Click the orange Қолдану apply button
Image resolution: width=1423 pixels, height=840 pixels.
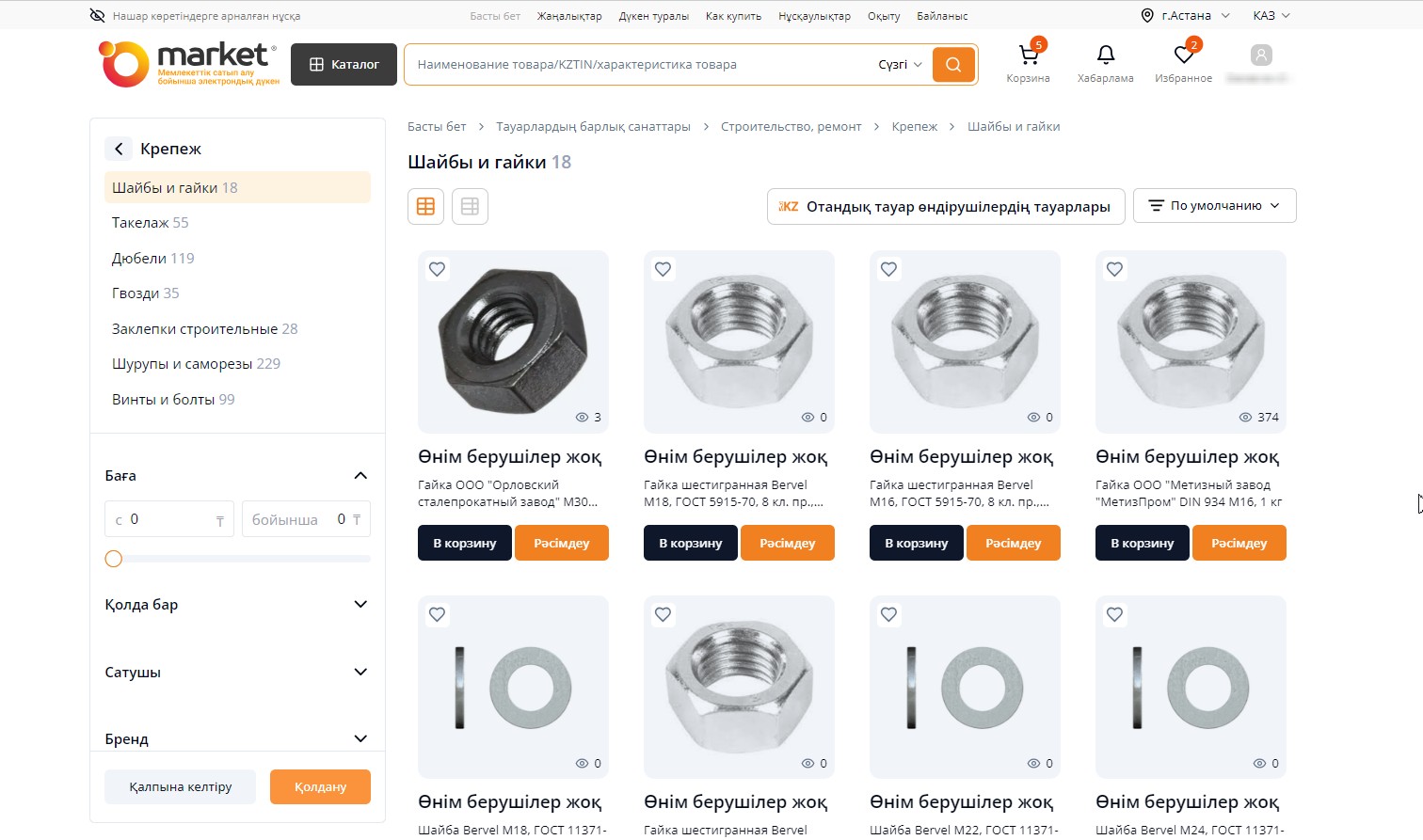[320, 787]
